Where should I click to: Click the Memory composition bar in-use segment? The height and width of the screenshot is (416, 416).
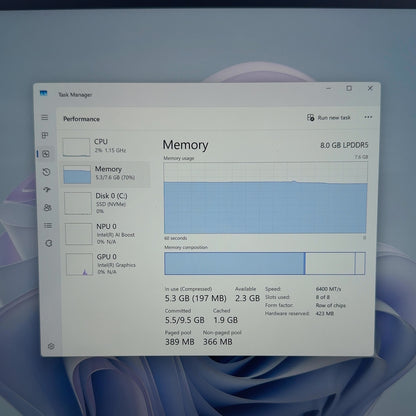234,263
